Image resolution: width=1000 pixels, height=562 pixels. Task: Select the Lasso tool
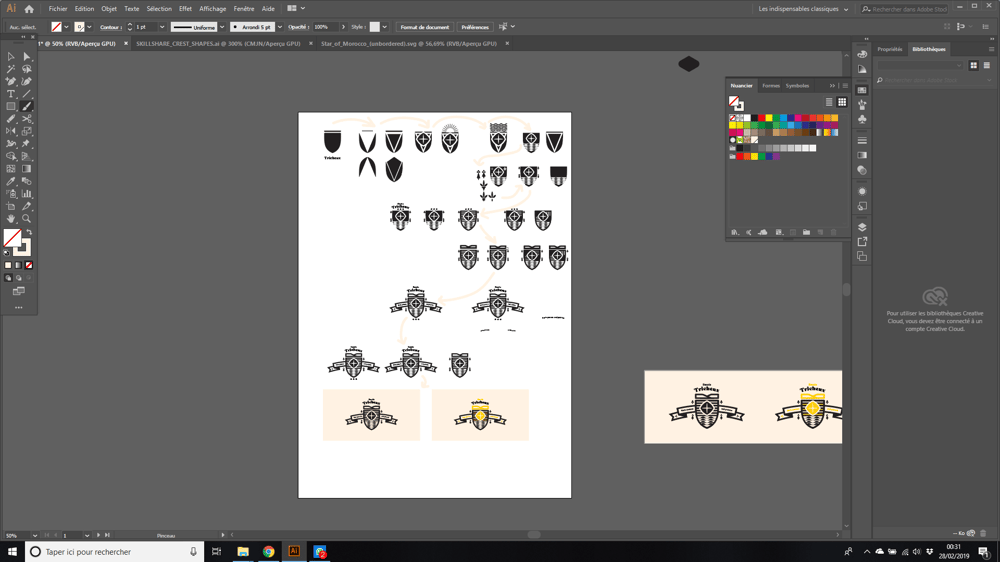coord(27,69)
